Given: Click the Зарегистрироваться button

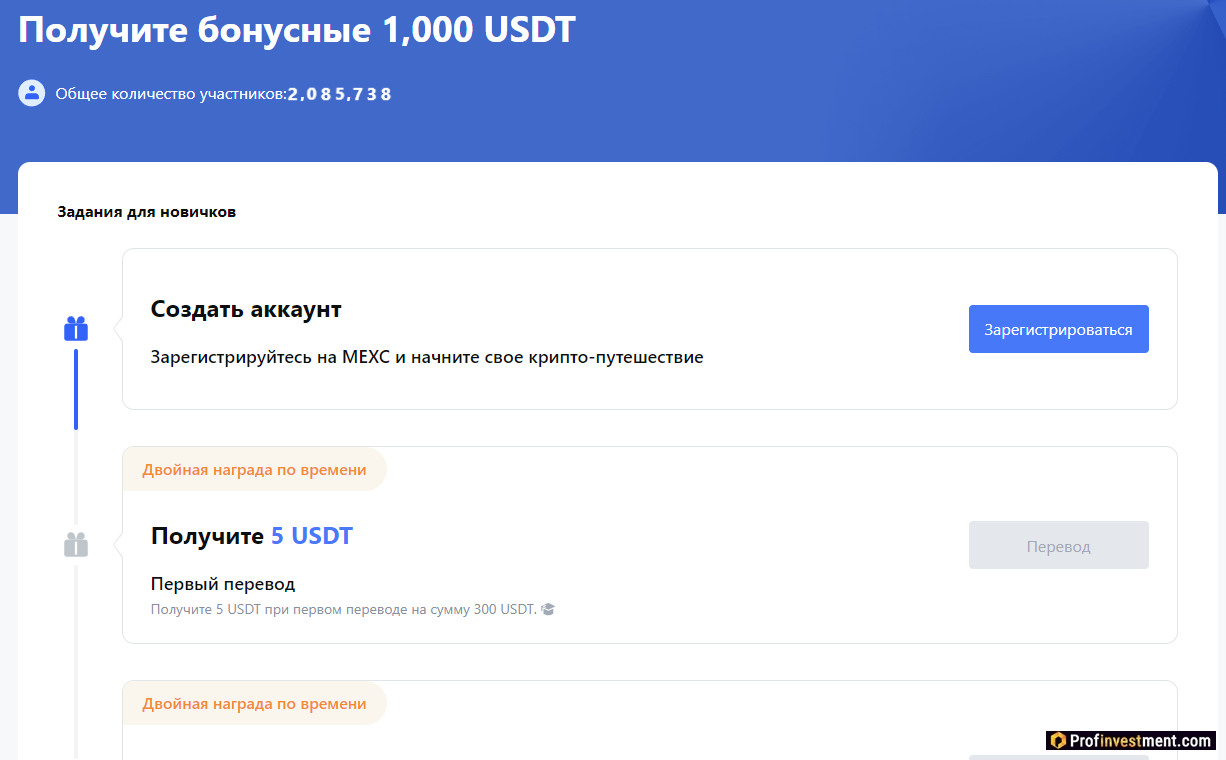Looking at the screenshot, I should tap(1058, 328).
